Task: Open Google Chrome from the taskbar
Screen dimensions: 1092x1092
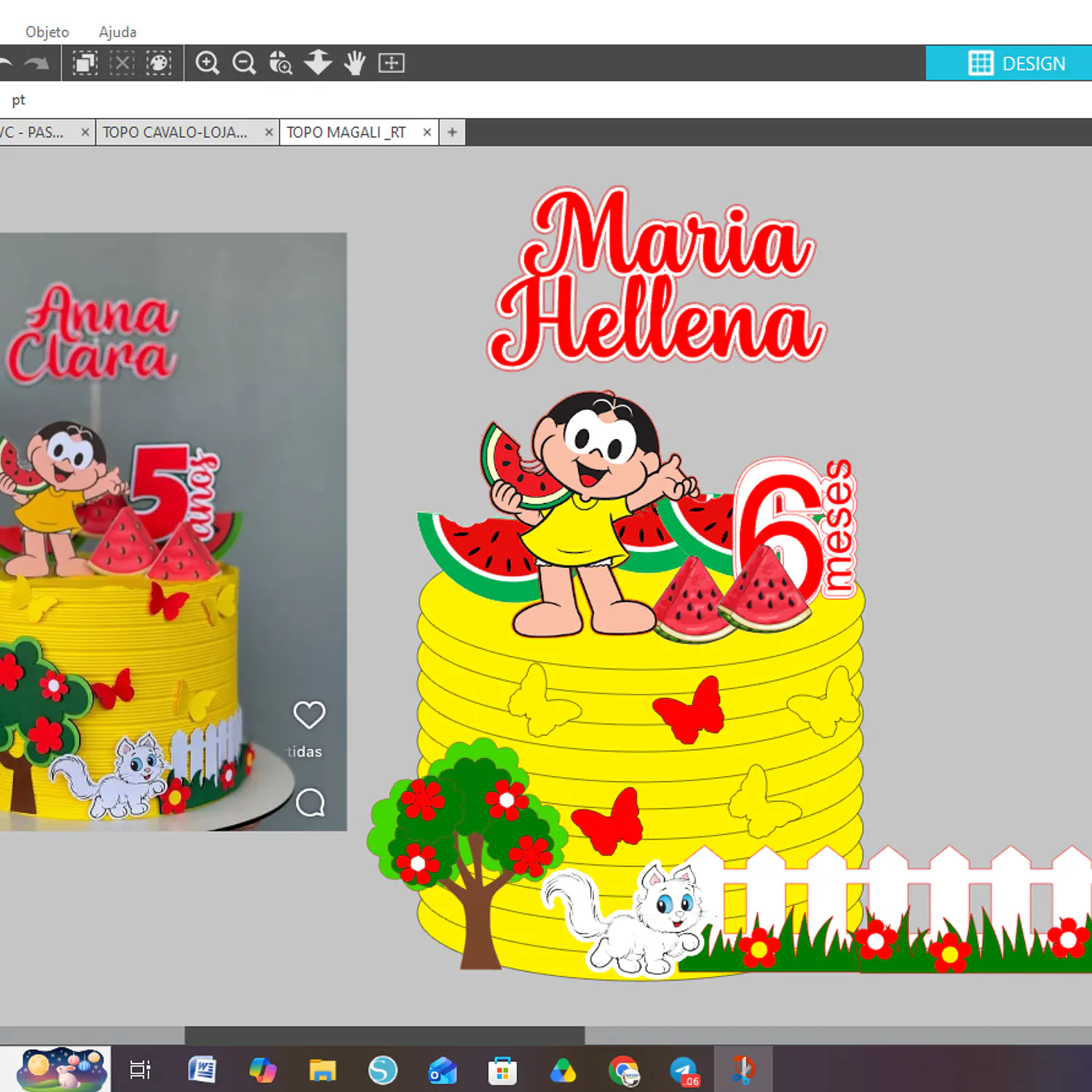Action: click(624, 1071)
